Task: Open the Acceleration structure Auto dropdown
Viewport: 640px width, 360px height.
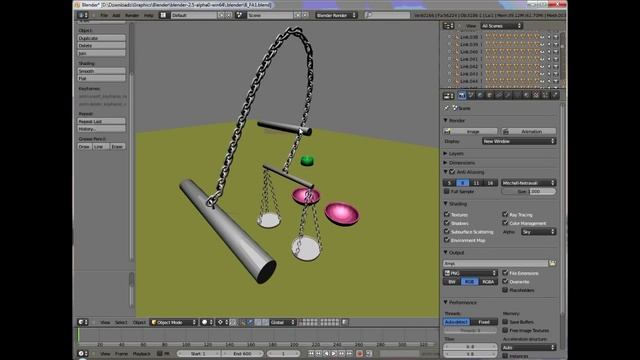Action: click(529, 347)
